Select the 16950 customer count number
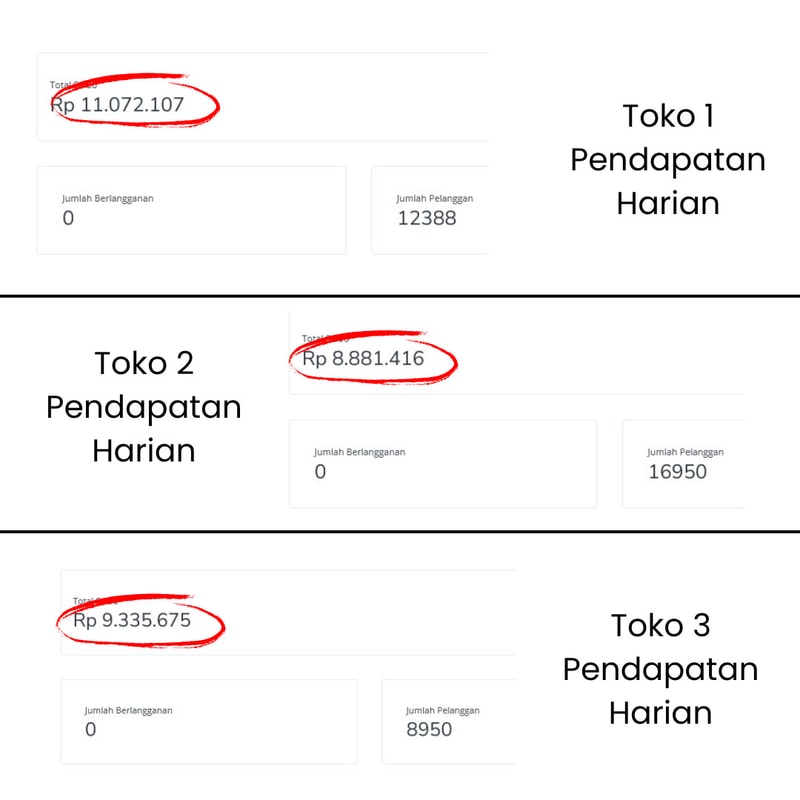Image resolution: width=800 pixels, height=800 pixels. [x=678, y=472]
